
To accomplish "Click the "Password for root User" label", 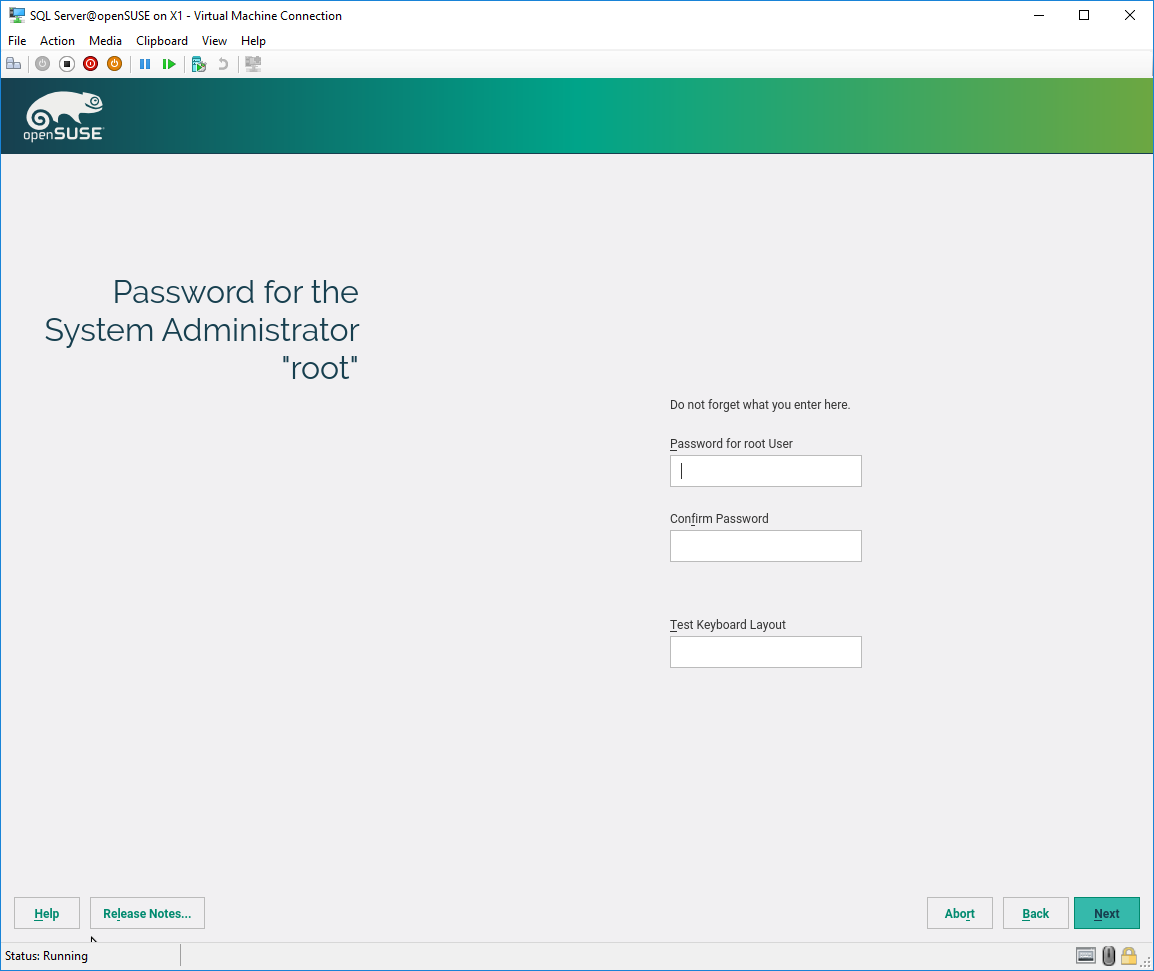I will (731, 444).
